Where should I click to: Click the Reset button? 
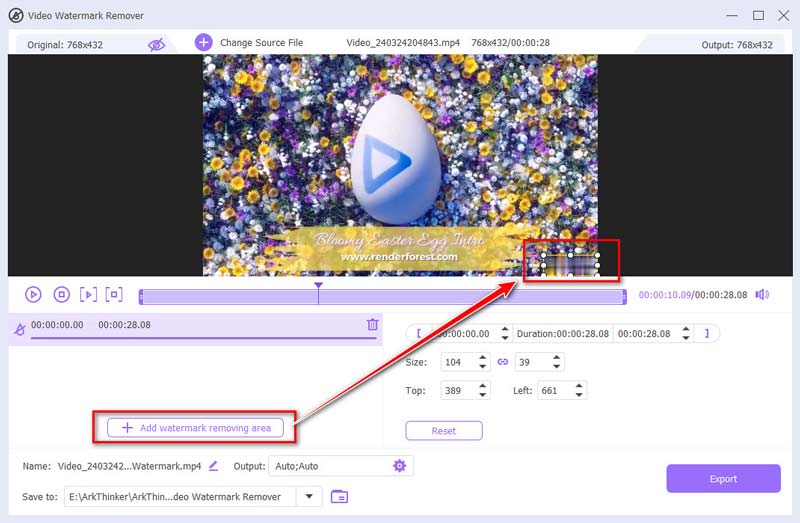click(444, 431)
